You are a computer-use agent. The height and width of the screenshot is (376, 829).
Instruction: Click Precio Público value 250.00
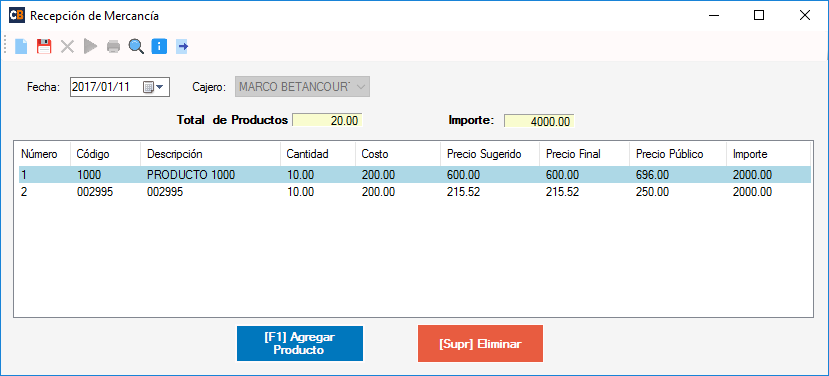[x=652, y=192]
